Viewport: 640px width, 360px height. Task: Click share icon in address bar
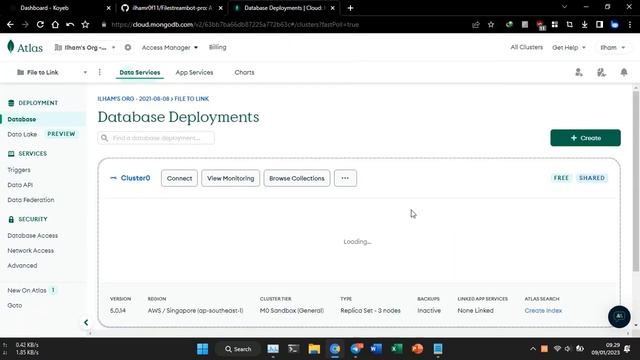[x=476, y=24]
